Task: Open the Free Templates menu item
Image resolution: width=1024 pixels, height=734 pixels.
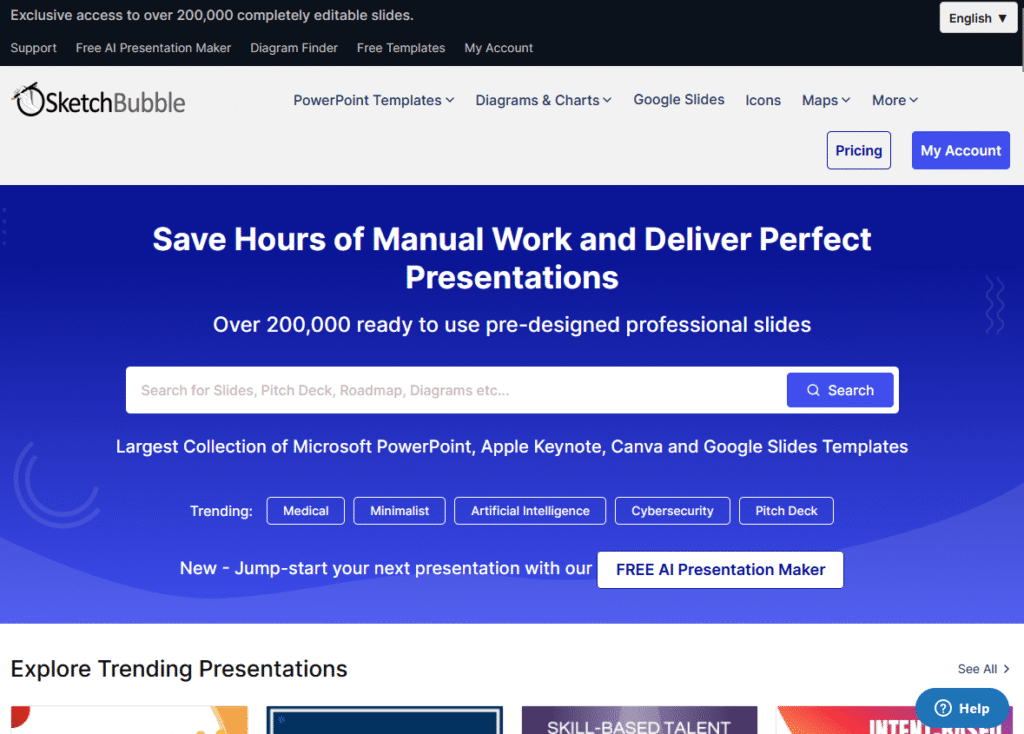Action: 400,48
